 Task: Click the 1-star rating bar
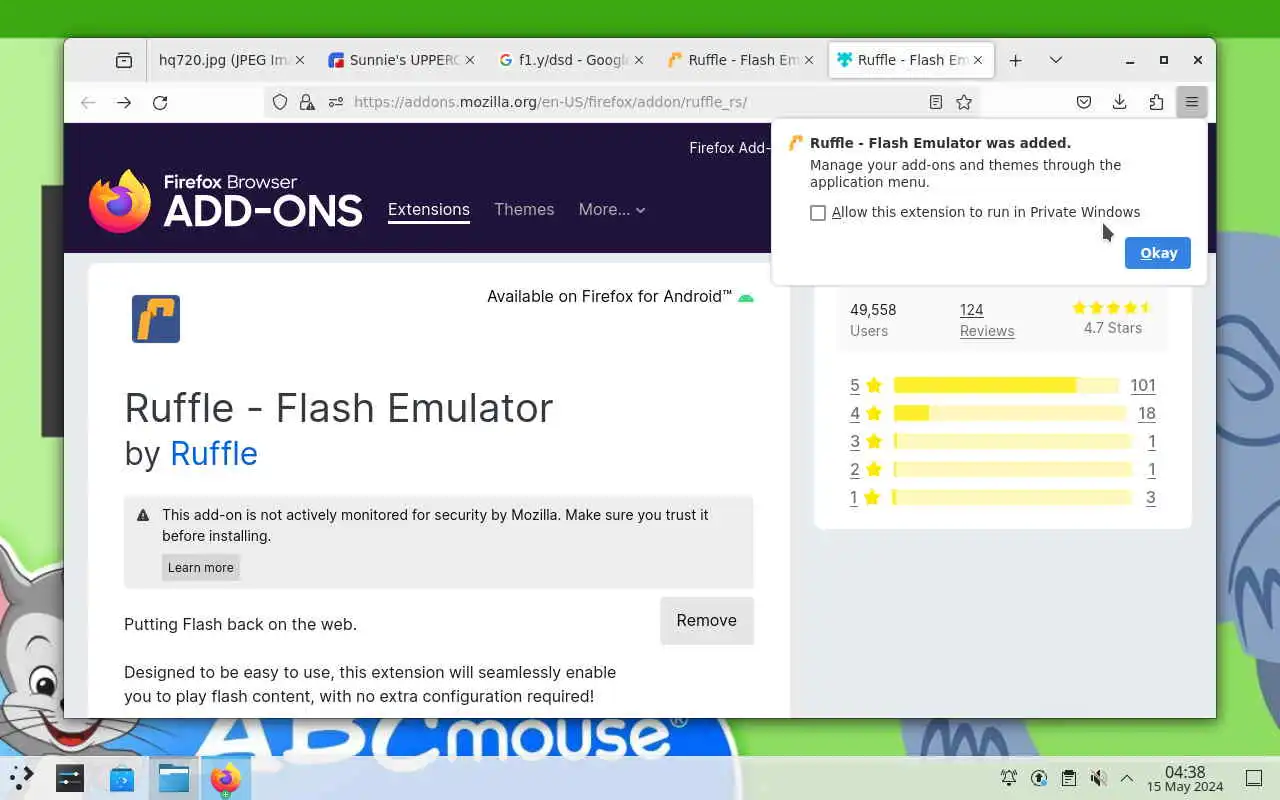click(1012, 497)
